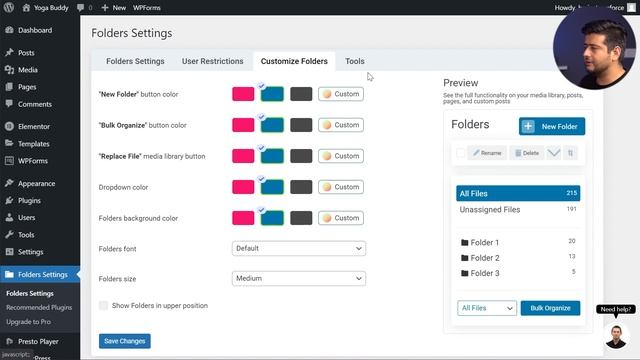Tick the select-all checkbox in preview toolbar

click(x=460, y=153)
